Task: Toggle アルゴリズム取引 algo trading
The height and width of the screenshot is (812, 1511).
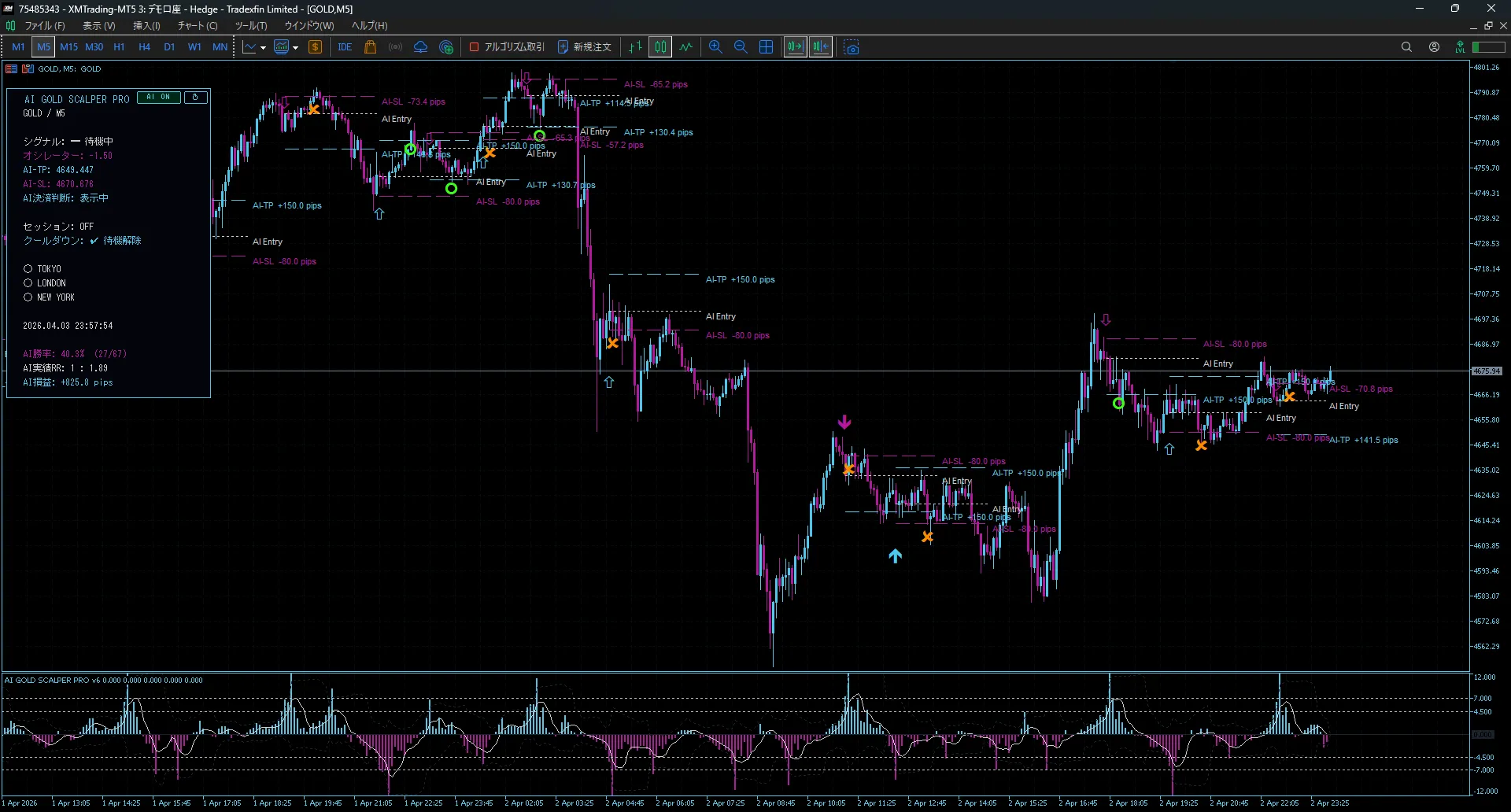Action: [x=507, y=47]
